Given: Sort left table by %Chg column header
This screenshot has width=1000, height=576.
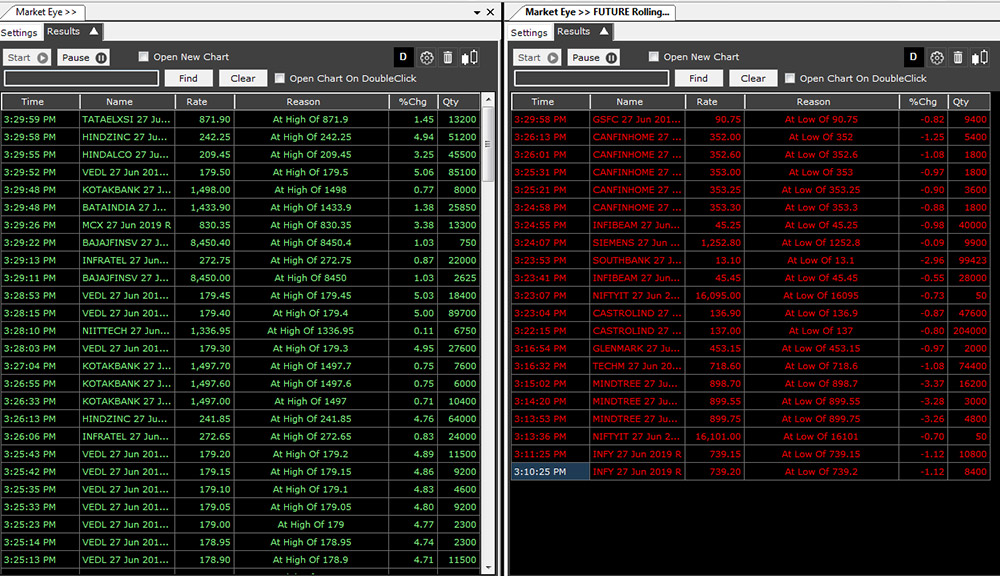Looking at the screenshot, I should point(413,101).
